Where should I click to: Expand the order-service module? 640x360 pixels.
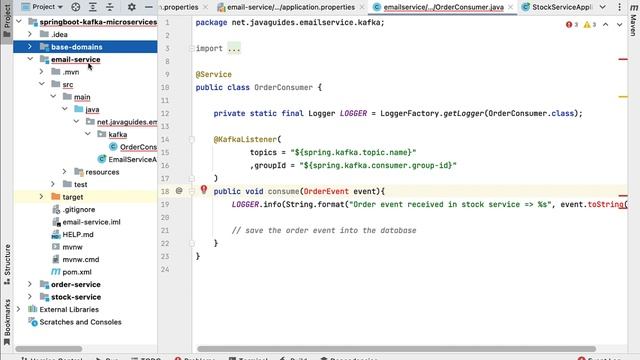click(x=30, y=284)
